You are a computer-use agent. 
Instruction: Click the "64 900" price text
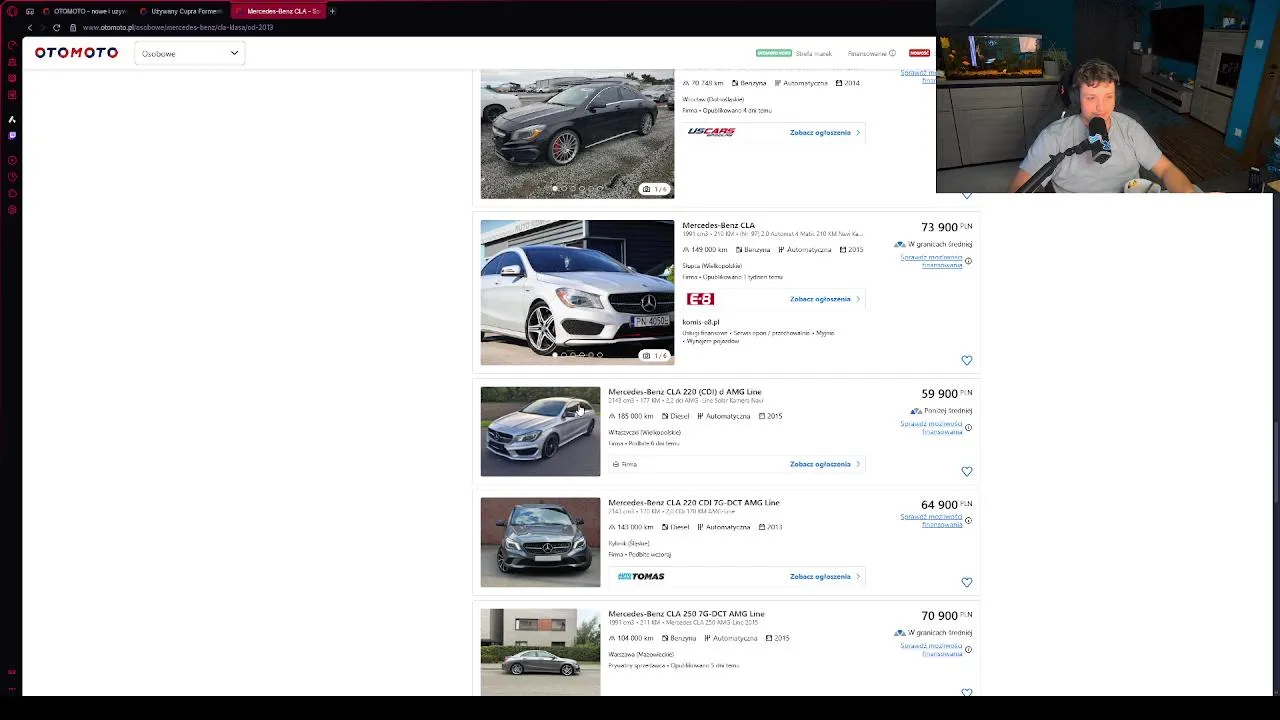pos(939,505)
